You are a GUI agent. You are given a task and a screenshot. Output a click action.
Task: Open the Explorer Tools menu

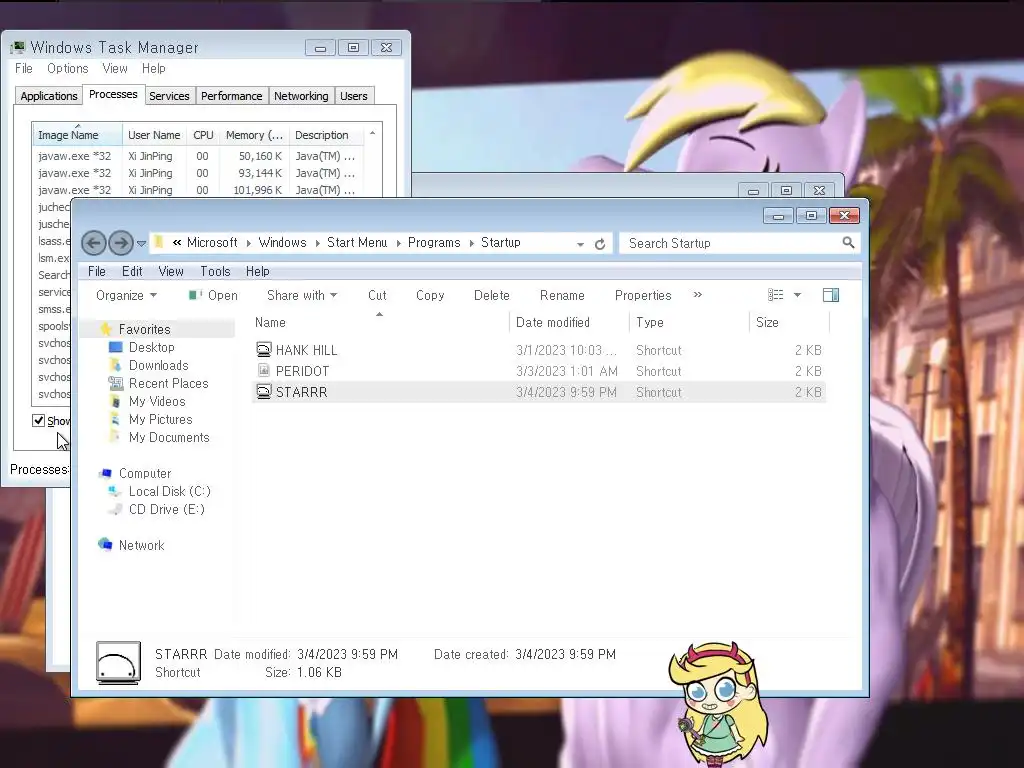(x=215, y=271)
